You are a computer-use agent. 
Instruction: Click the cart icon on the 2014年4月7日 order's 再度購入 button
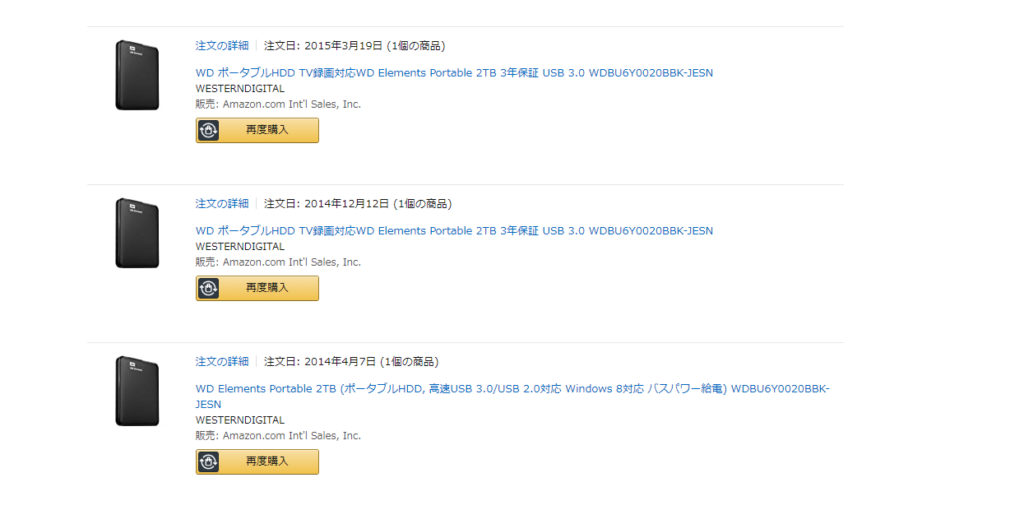coord(208,461)
